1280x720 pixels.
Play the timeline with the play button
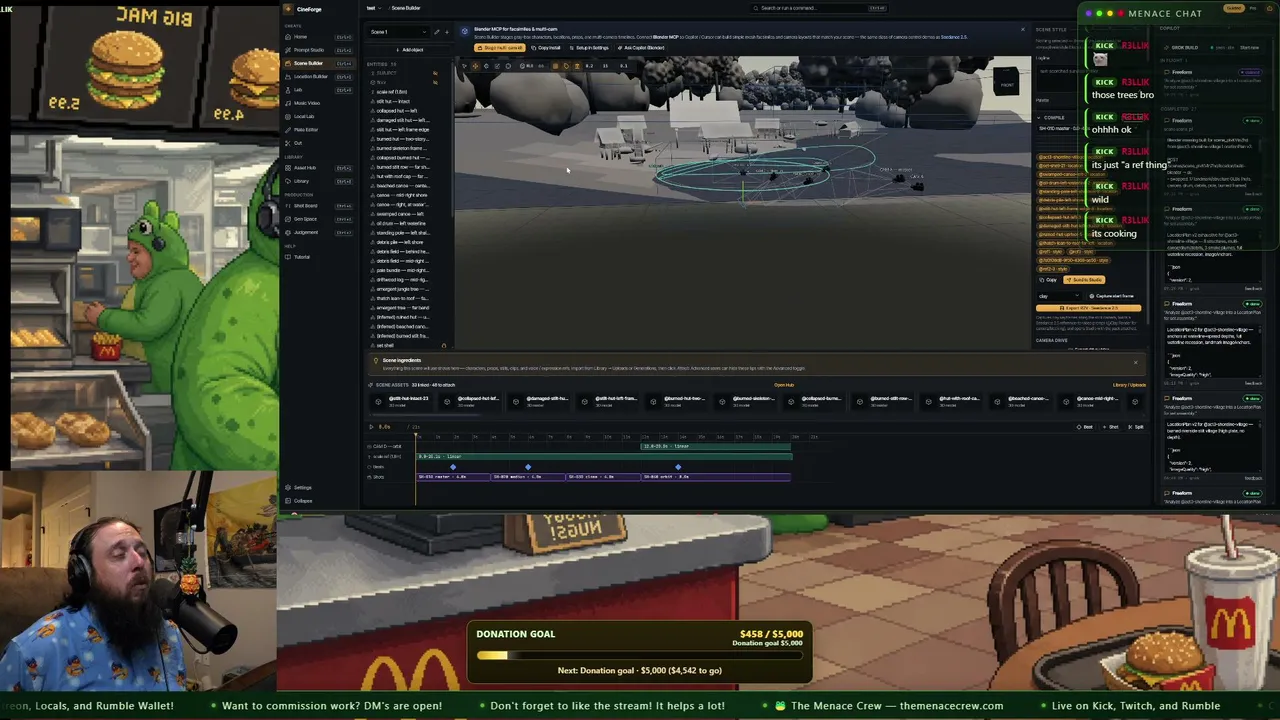(x=372, y=427)
